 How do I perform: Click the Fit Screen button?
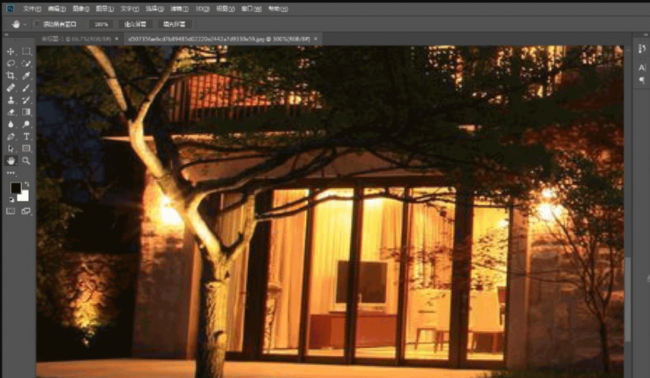[135, 24]
